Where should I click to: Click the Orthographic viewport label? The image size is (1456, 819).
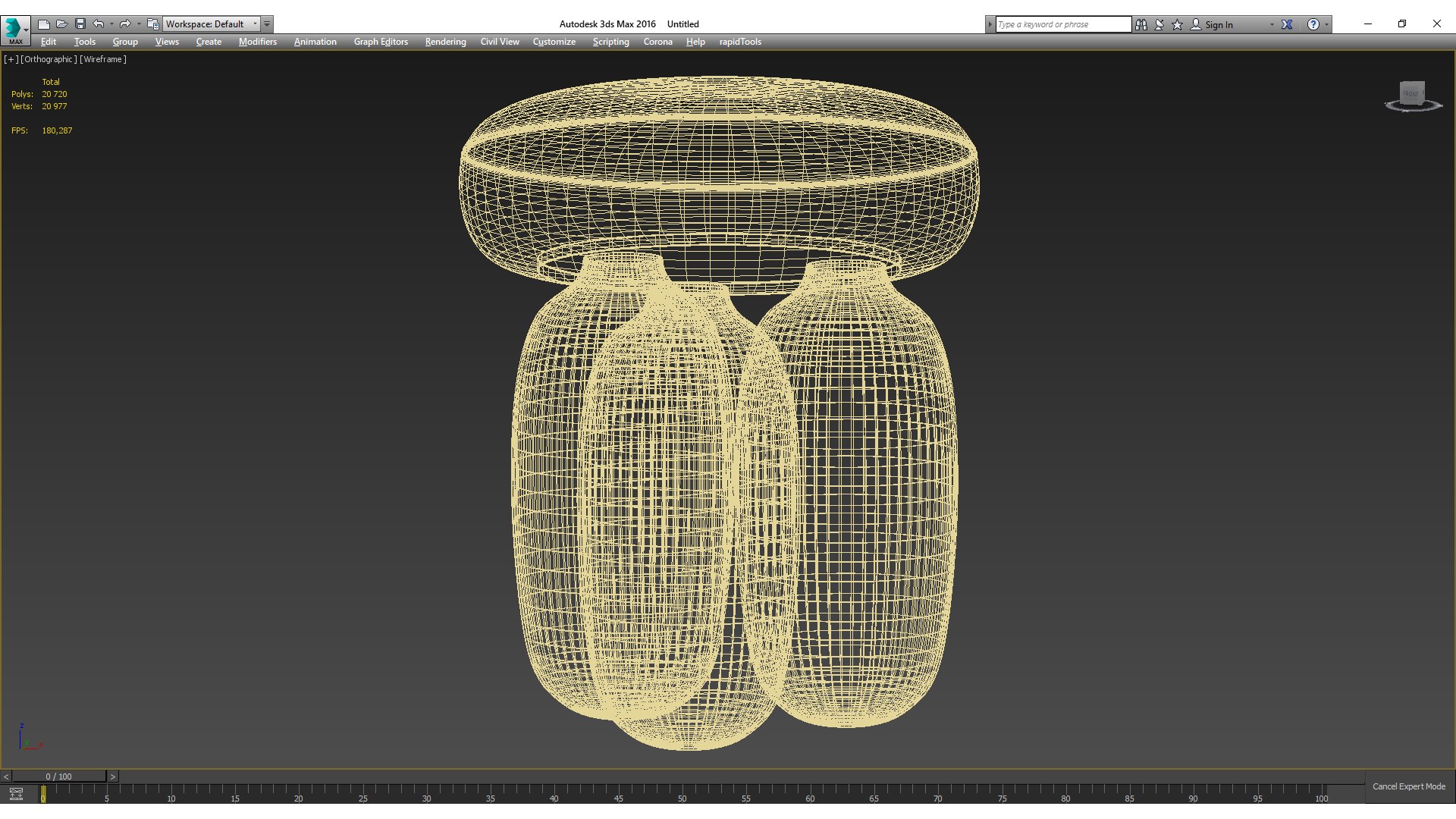coord(49,59)
